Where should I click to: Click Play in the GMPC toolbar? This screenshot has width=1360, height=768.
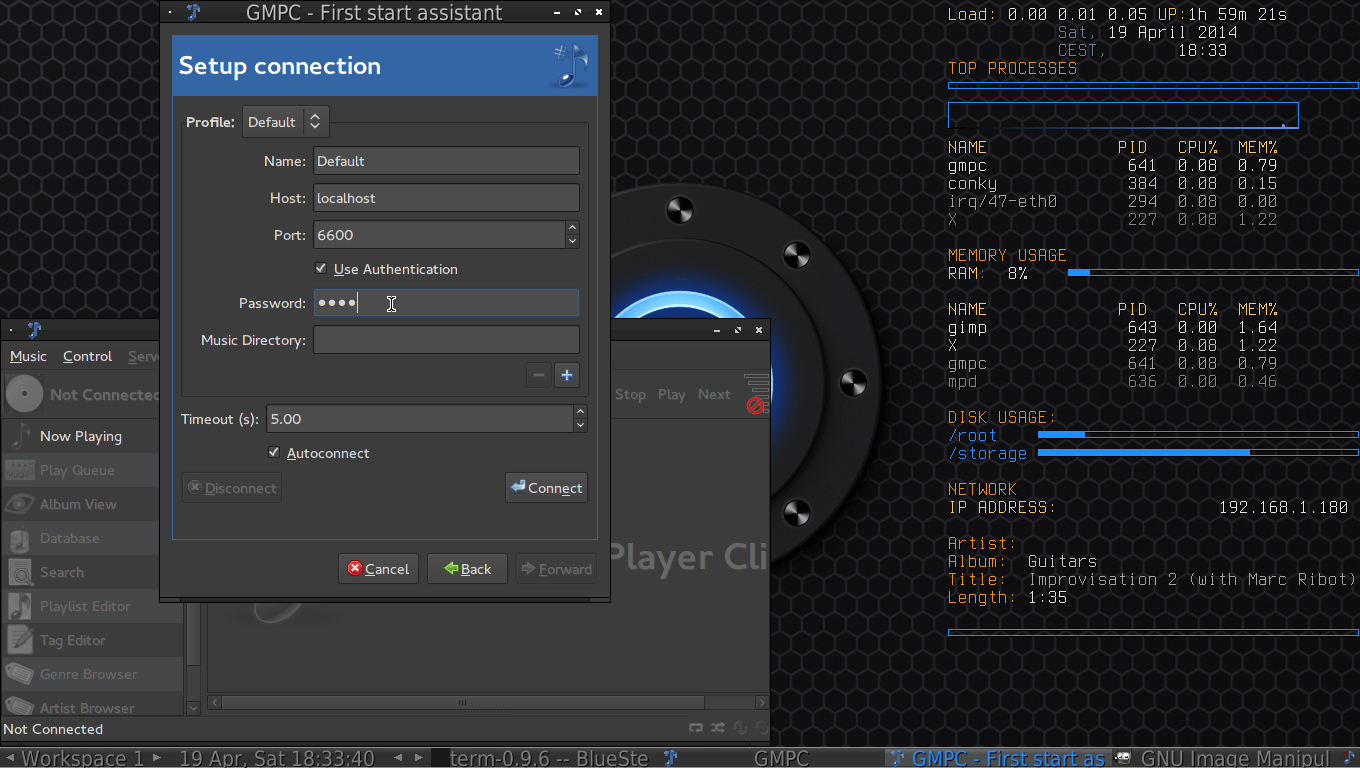(x=672, y=394)
